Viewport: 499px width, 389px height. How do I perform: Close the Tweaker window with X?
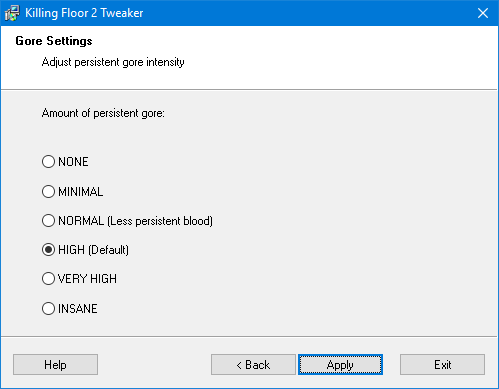point(483,13)
